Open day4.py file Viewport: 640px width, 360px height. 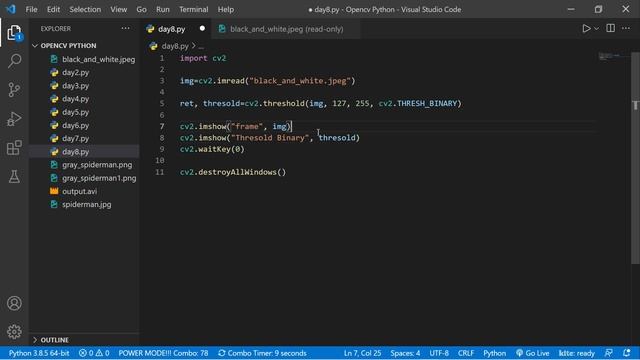76,99
